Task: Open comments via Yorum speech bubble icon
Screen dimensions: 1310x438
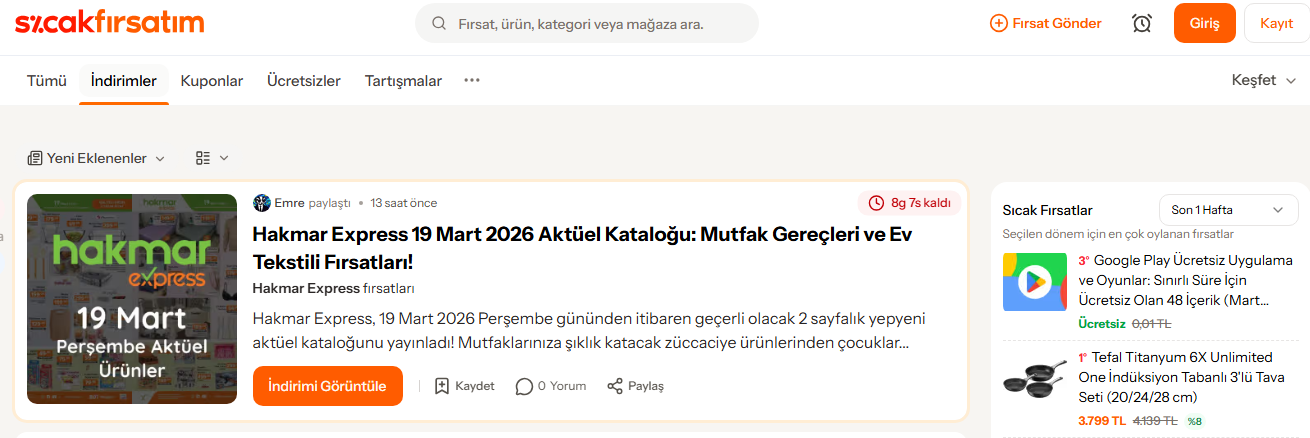Action: point(524,386)
